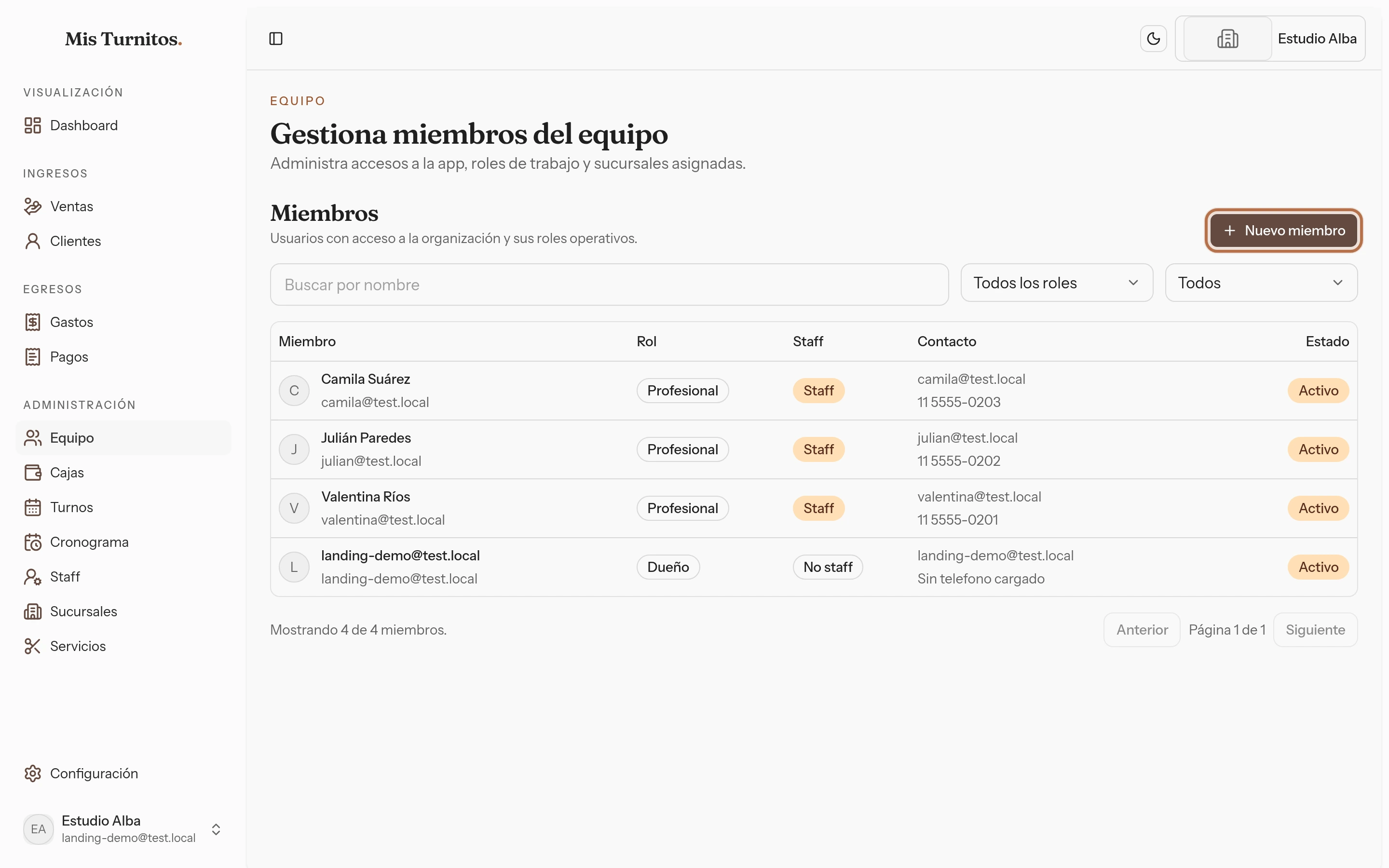Click Sin telefono cargado text
The width and height of the screenshot is (1389, 868).
(x=981, y=578)
